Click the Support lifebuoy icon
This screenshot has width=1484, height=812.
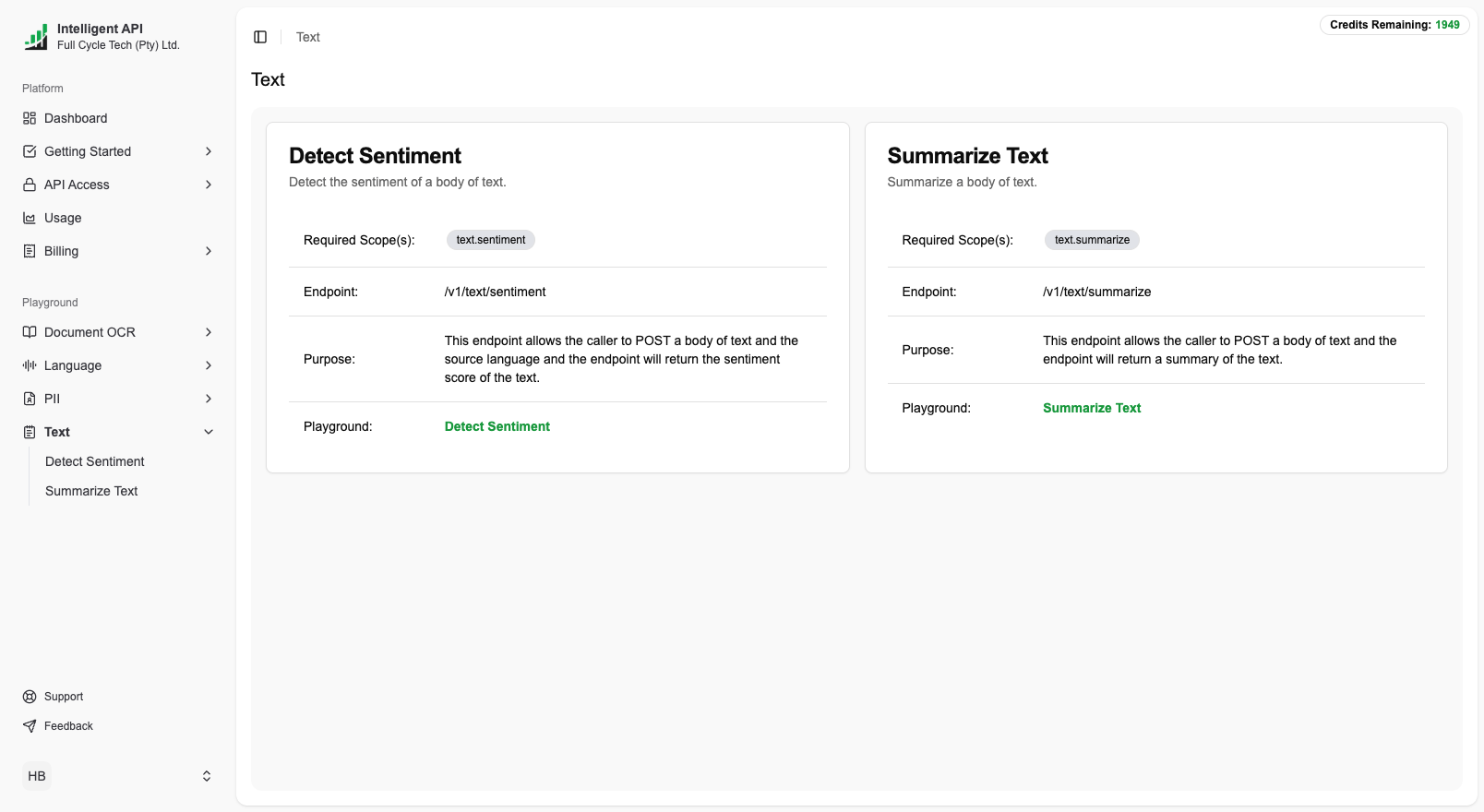pos(30,697)
